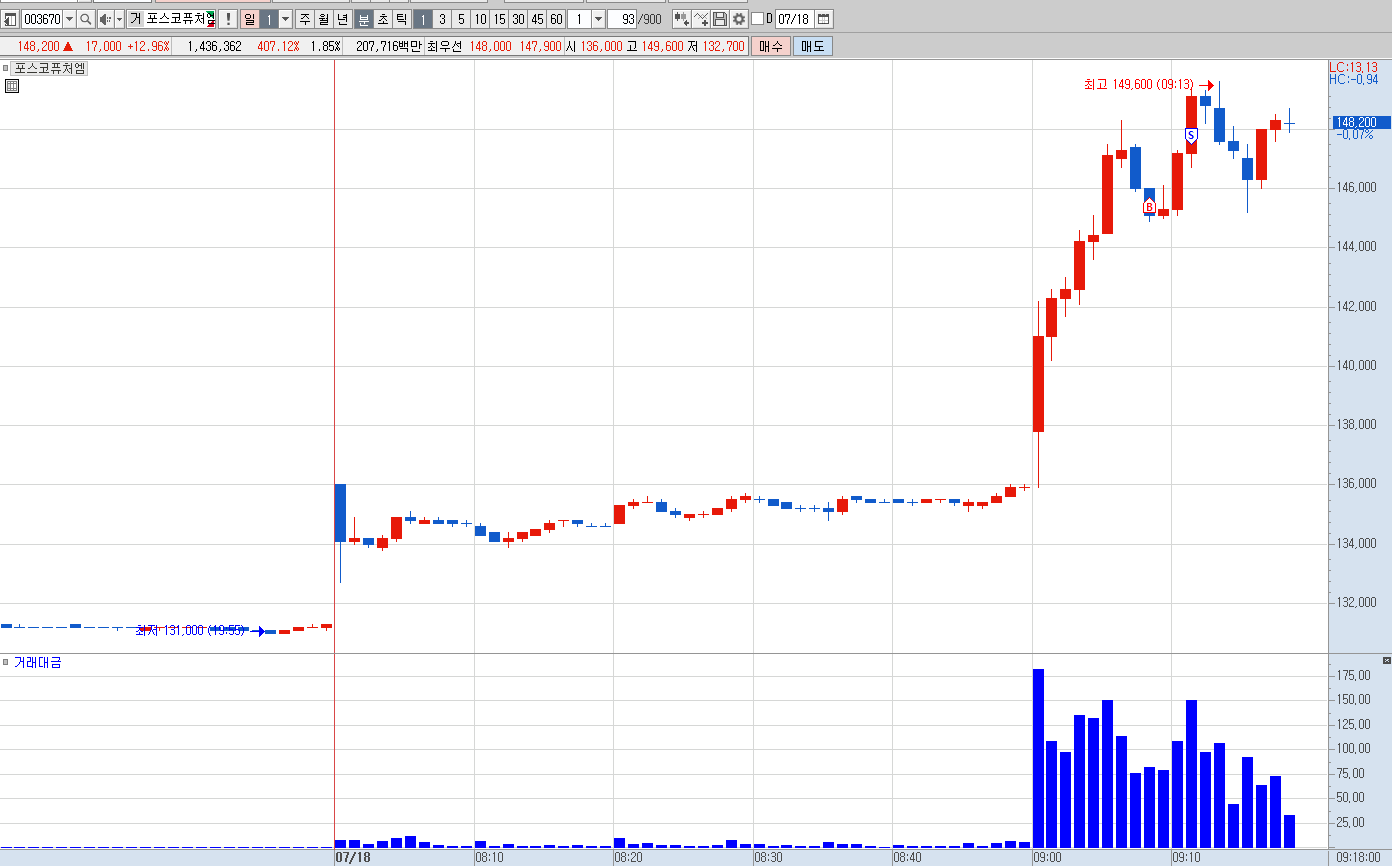Screen dimensions: 1392x866
Task: Click the current price tag 148,200
Action: point(1362,122)
